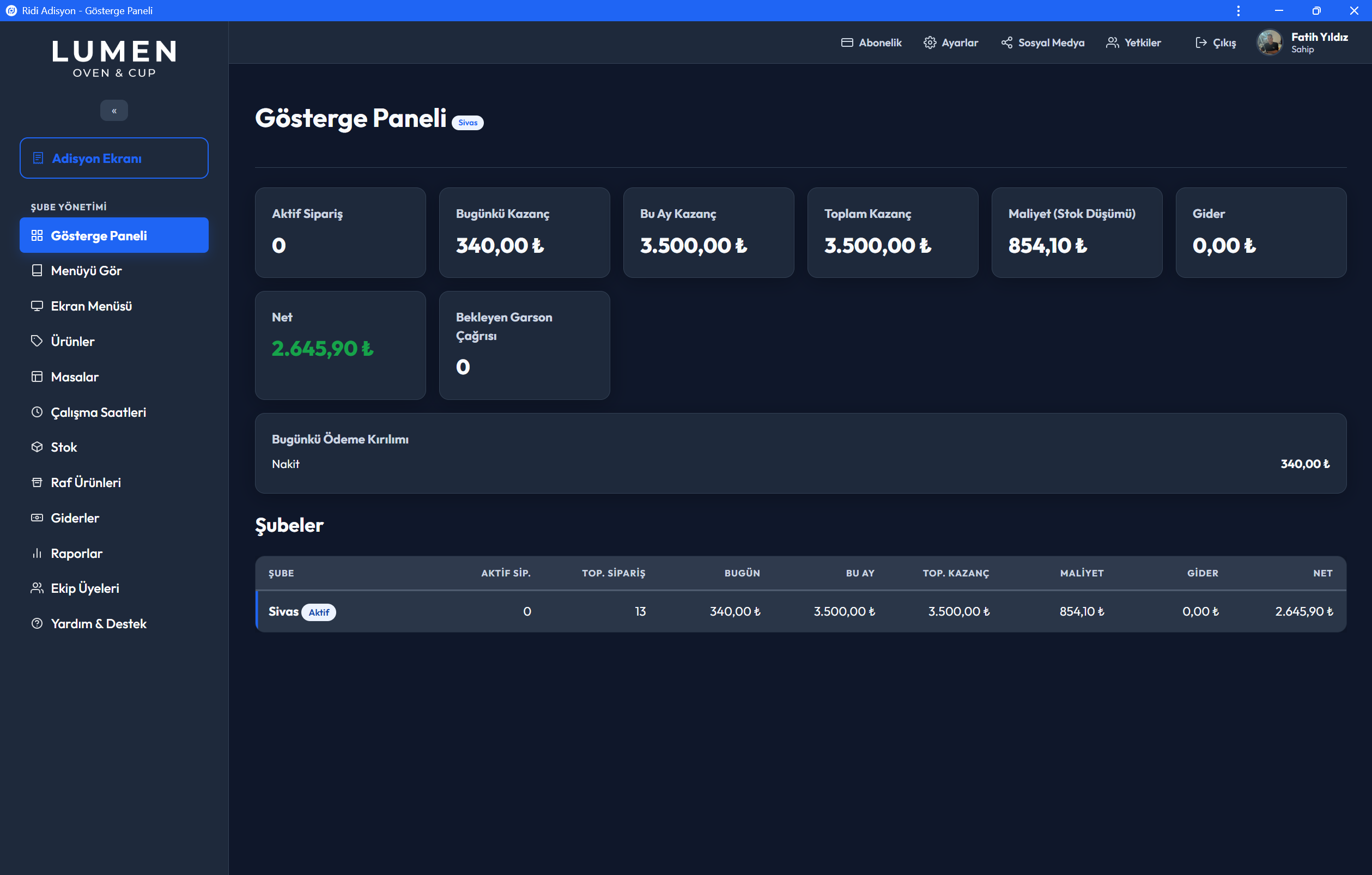Open the Adisyon Ekranı button
1372x875 pixels.
click(x=114, y=158)
